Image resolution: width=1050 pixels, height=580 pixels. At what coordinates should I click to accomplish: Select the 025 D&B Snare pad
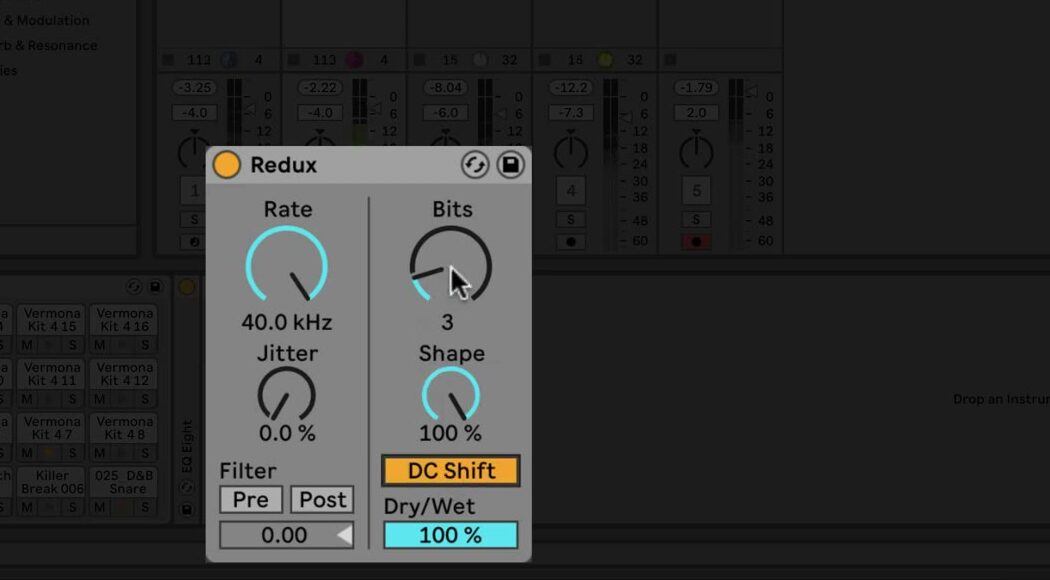125,482
